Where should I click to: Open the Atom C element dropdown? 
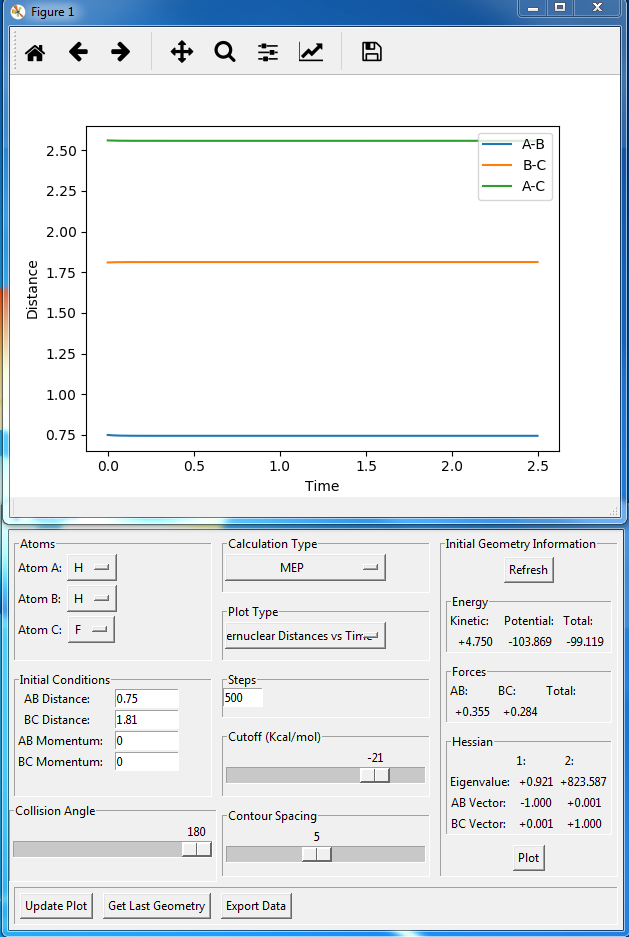click(91, 629)
